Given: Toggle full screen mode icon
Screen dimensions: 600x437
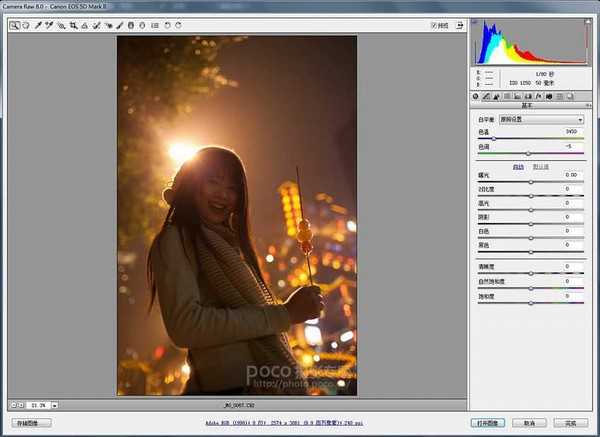Looking at the screenshot, I should [x=459, y=25].
